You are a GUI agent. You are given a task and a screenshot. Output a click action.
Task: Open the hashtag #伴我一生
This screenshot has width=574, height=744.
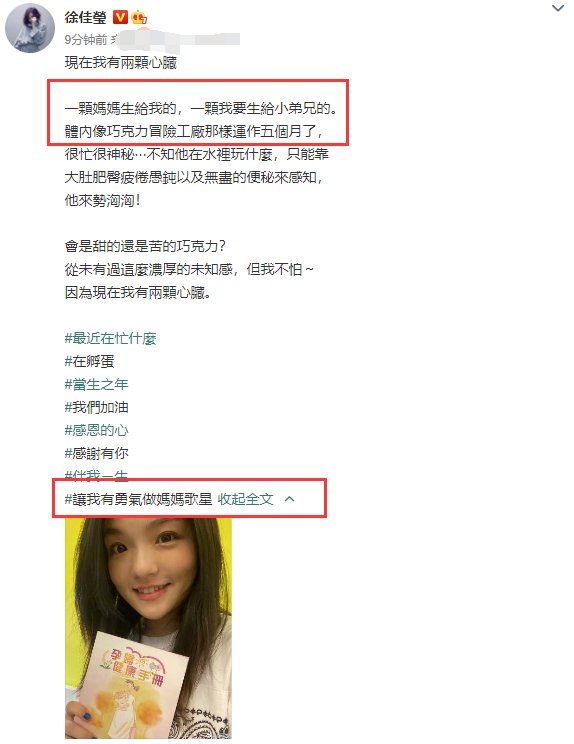pyautogui.click(x=96, y=474)
